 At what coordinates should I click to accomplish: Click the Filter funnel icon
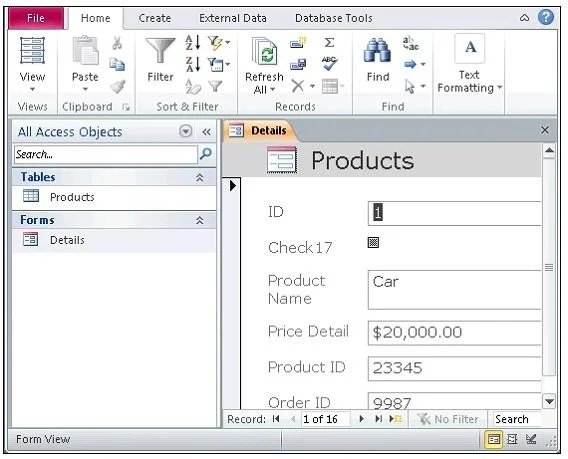(x=160, y=51)
